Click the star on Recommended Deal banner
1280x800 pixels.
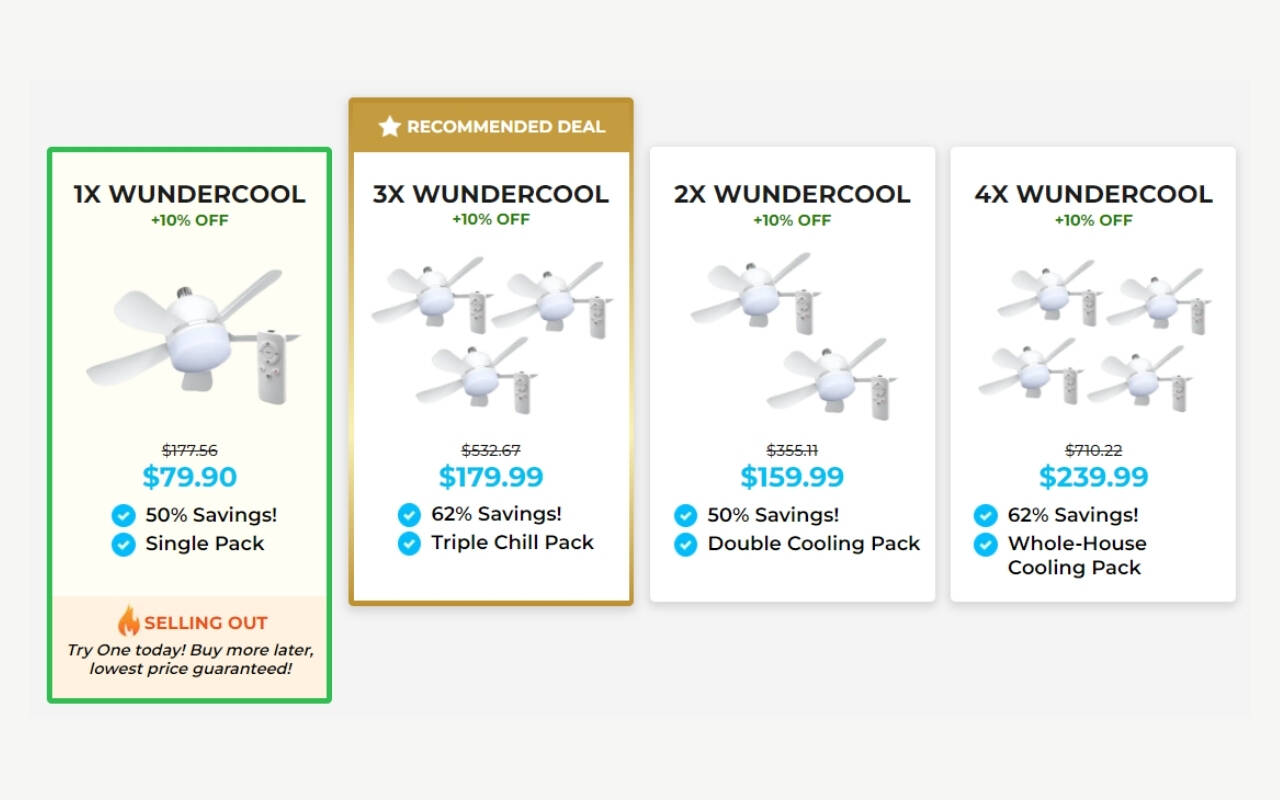[389, 127]
